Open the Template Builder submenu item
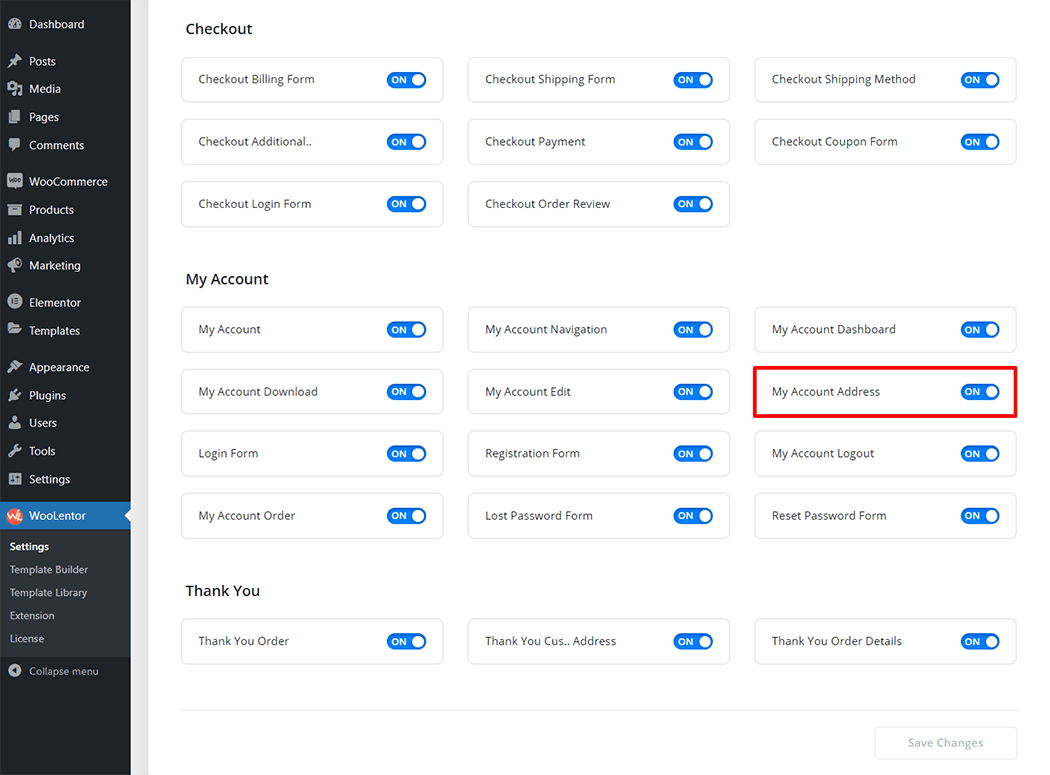1050x775 pixels. (x=49, y=570)
